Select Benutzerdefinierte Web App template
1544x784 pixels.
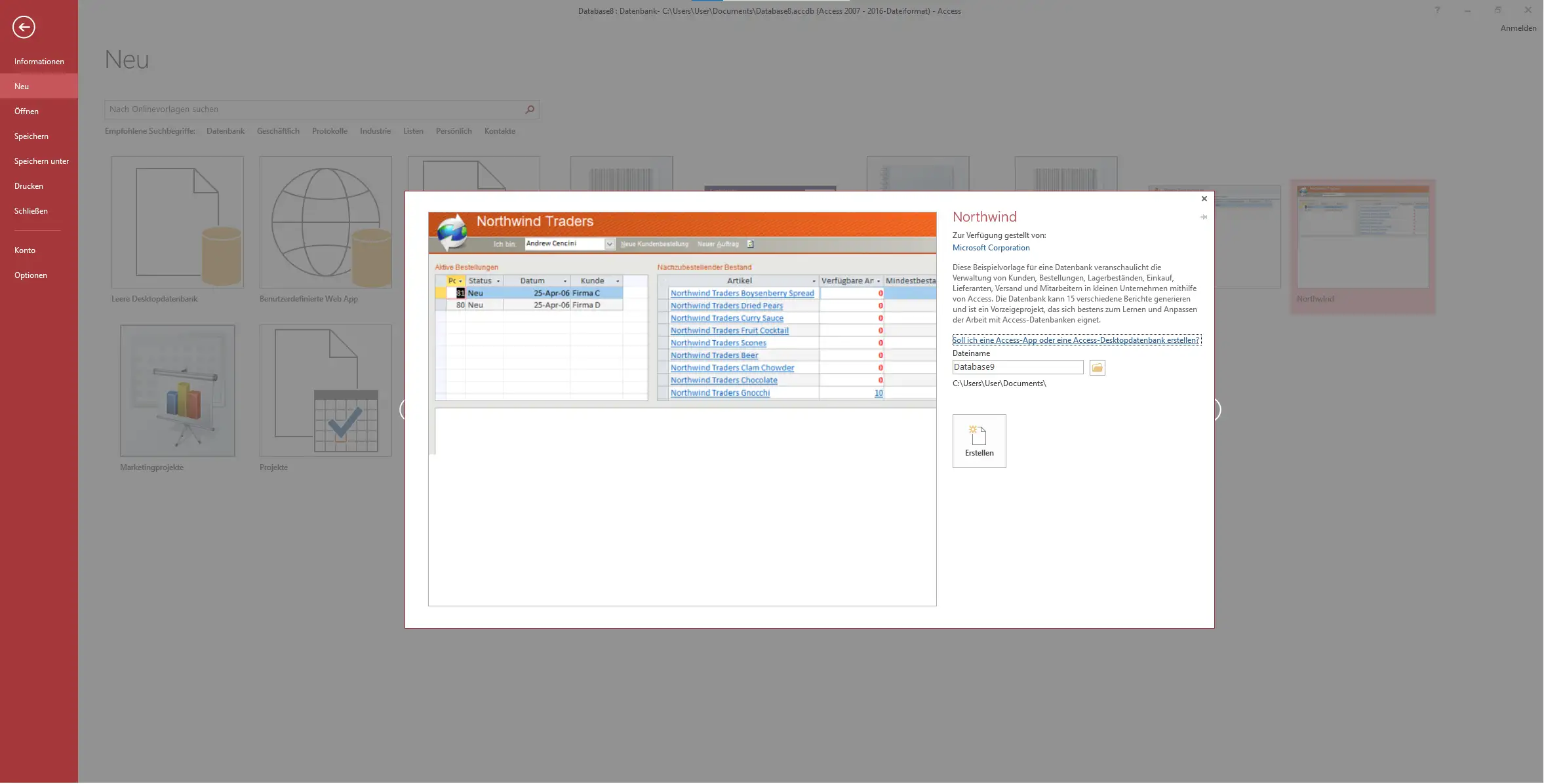(x=325, y=222)
